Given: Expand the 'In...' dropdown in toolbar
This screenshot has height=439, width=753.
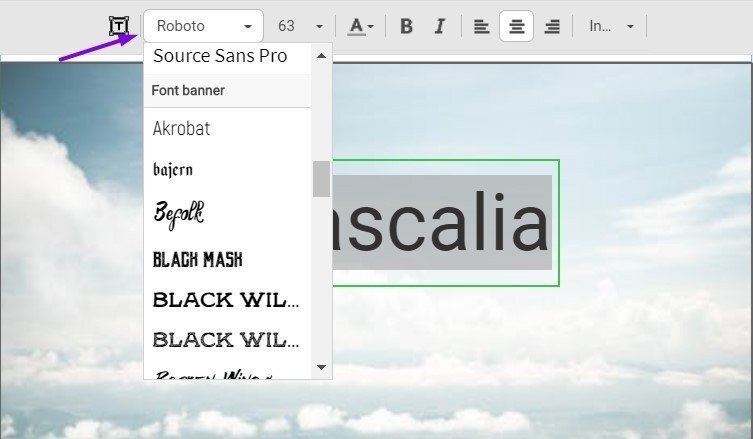Looking at the screenshot, I should pyautogui.click(x=611, y=26).
